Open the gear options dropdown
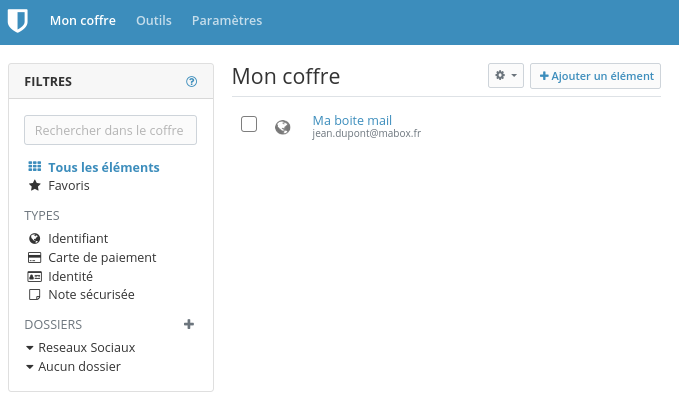The image size is (679, 418). [x=506, y=76]
